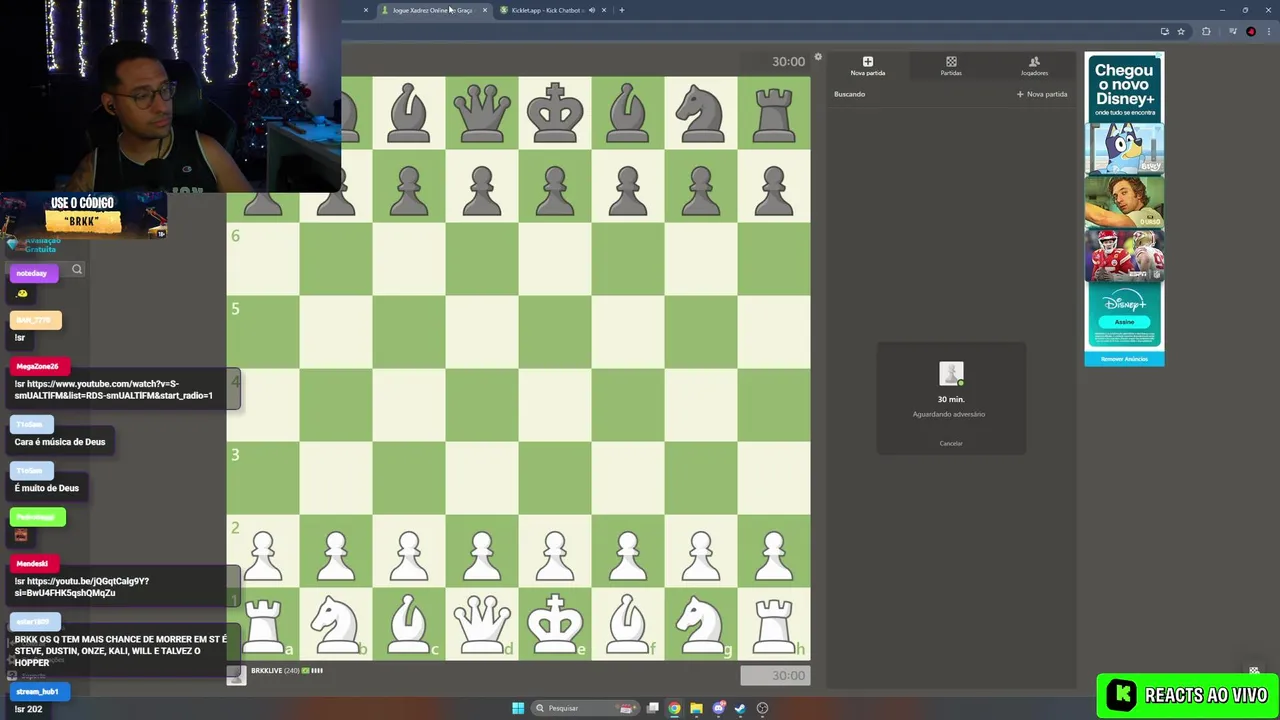Viewport: 1280px width, 720px height.
Task: Click the Remover Anúncios link
Action: click(1124, 359)
